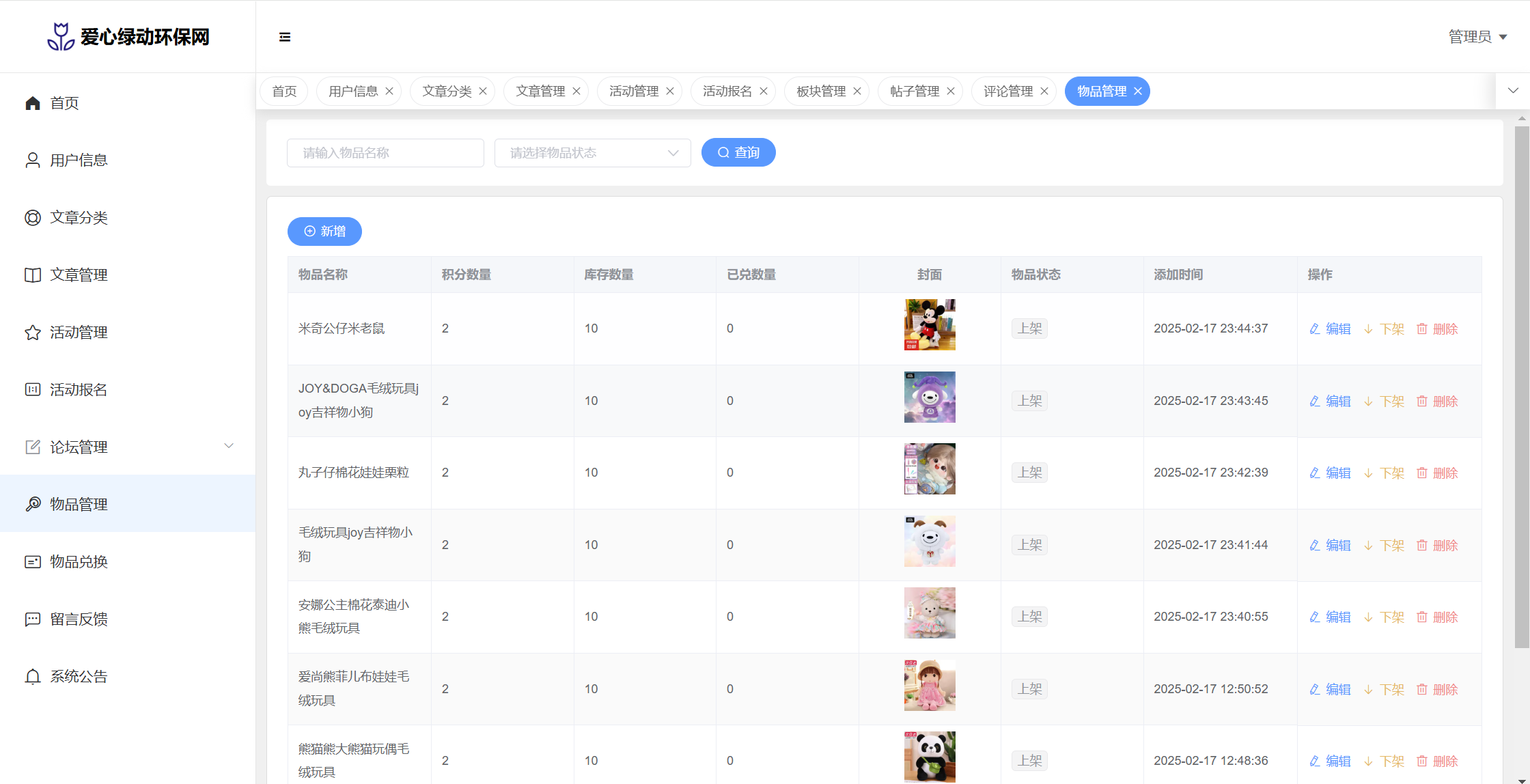Click the 新增 add button

[324, 232]
